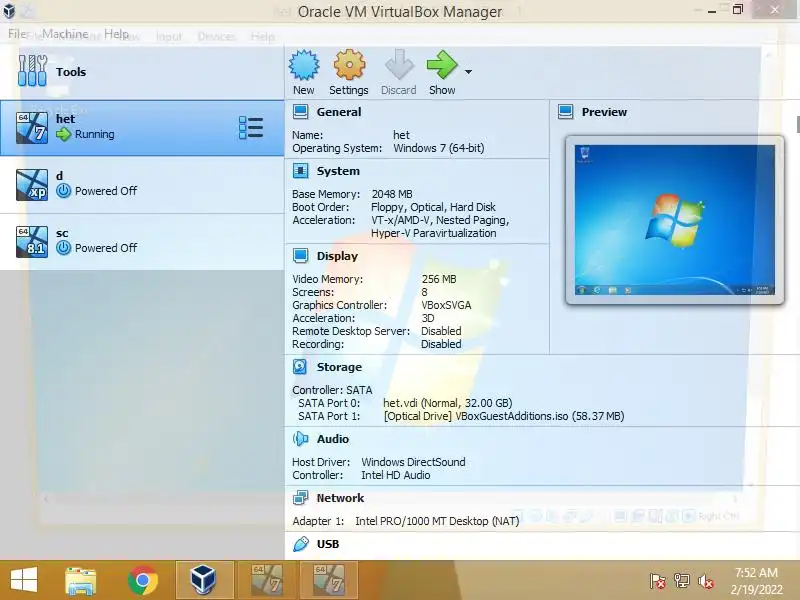This screenshot has height=600, width=800.
Task: Switch to second Windows 7 VM taskbar window
Action: [329, 580]
